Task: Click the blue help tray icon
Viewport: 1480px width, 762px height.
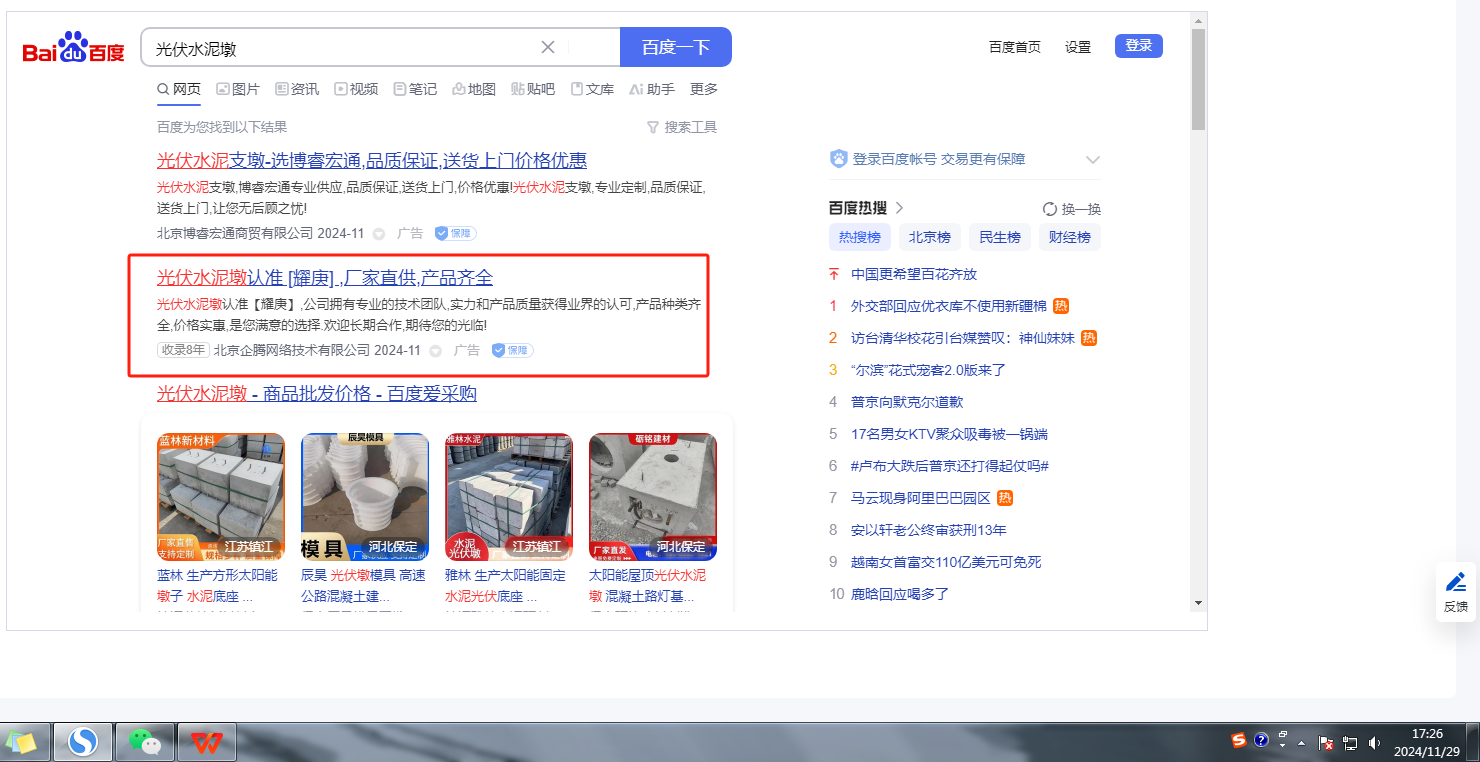Action: 1261,741
